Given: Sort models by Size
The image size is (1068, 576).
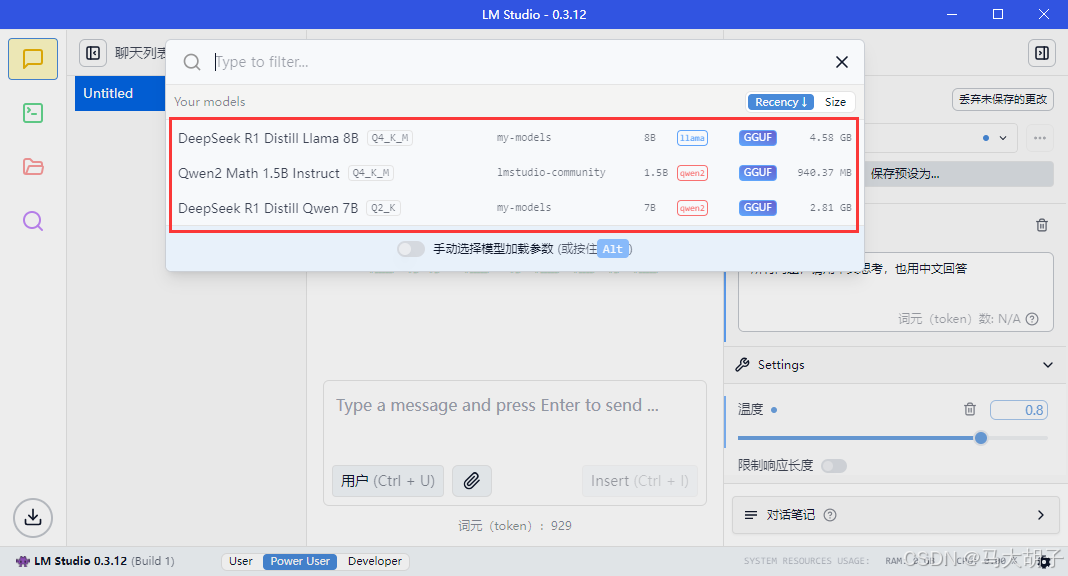Looking at the screenshot, I should click(835, 101).
